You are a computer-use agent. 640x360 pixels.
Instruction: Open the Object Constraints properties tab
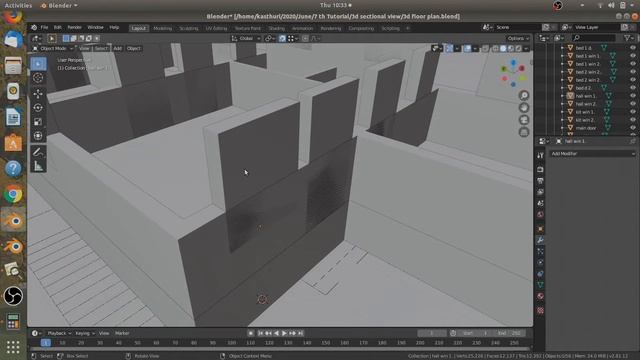pyautogui.click(x=540, y=274)
